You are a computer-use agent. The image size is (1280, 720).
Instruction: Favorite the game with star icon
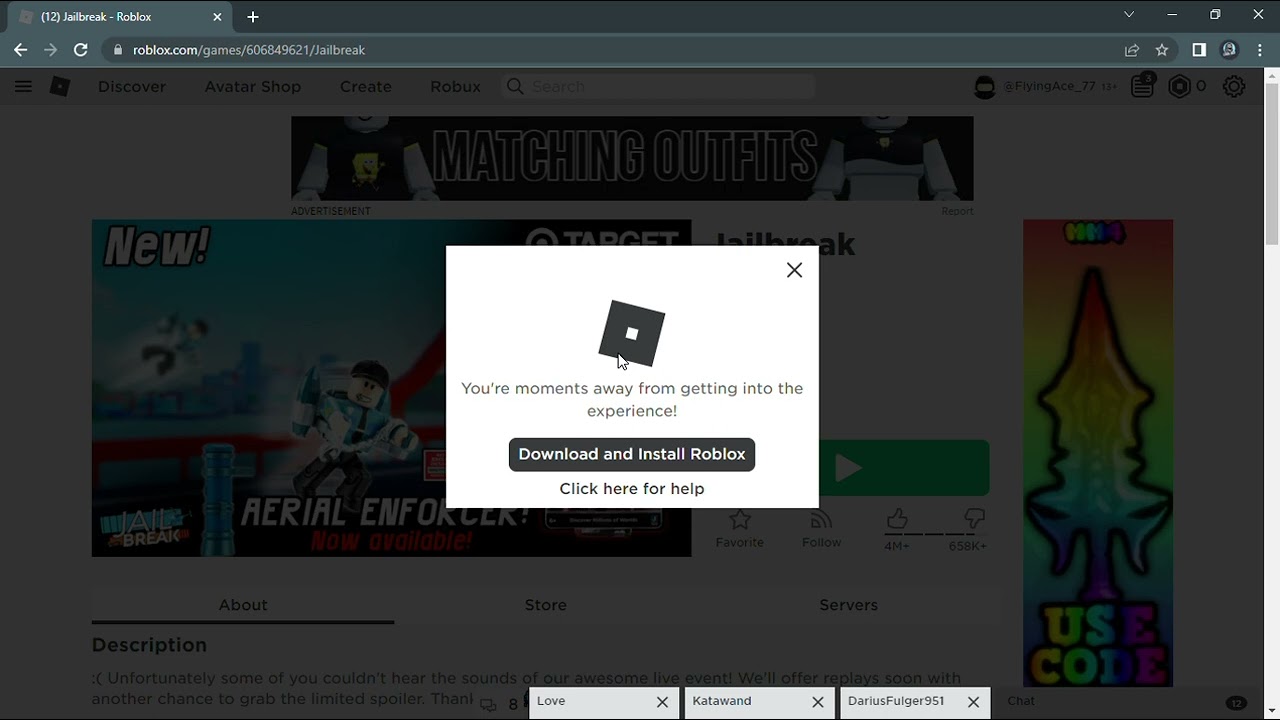pos(740,520)
